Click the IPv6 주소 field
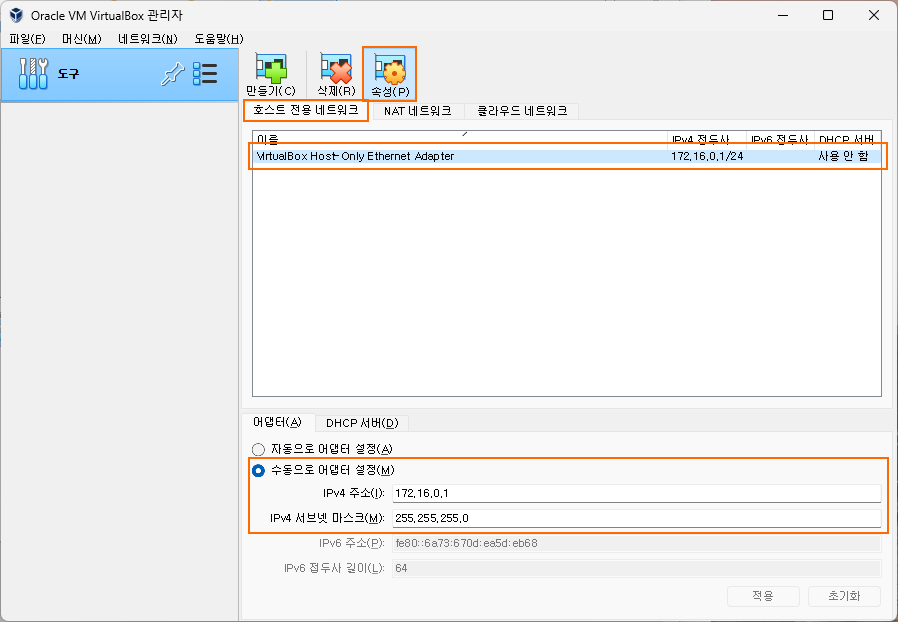Image resolution: width=898 pixels, height=622 pixels. click(636, 544)
